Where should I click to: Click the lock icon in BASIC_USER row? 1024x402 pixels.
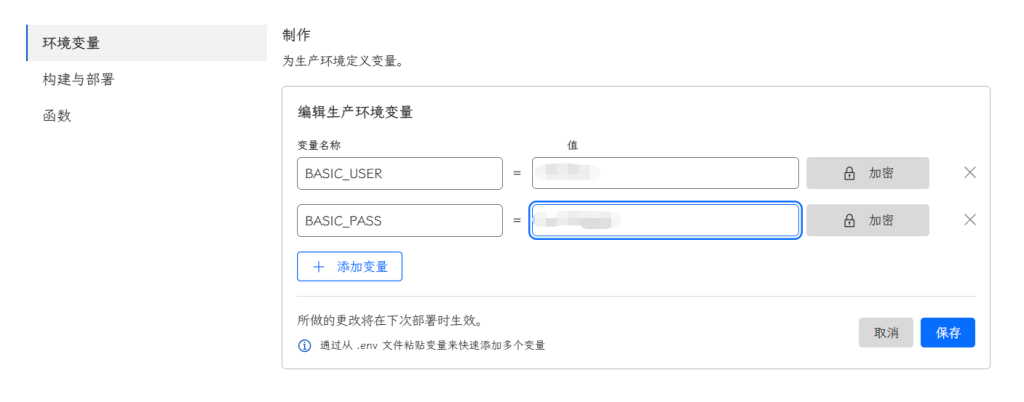(x=850, y=173)
